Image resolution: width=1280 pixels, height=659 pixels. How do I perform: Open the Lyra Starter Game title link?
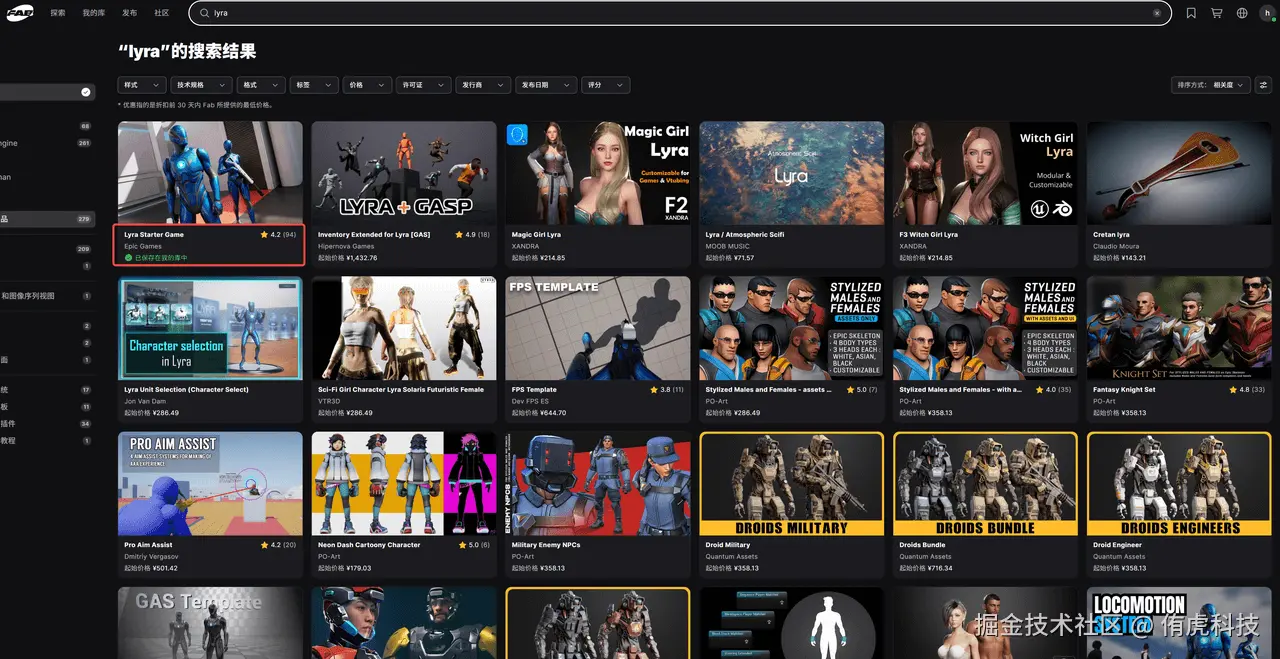tap(154, 235)
